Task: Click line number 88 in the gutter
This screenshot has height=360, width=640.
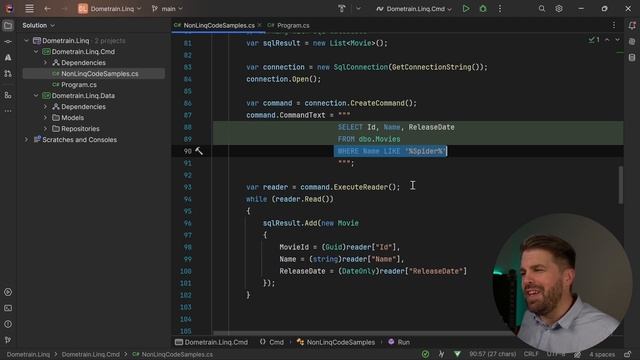Action: point(187,127)
